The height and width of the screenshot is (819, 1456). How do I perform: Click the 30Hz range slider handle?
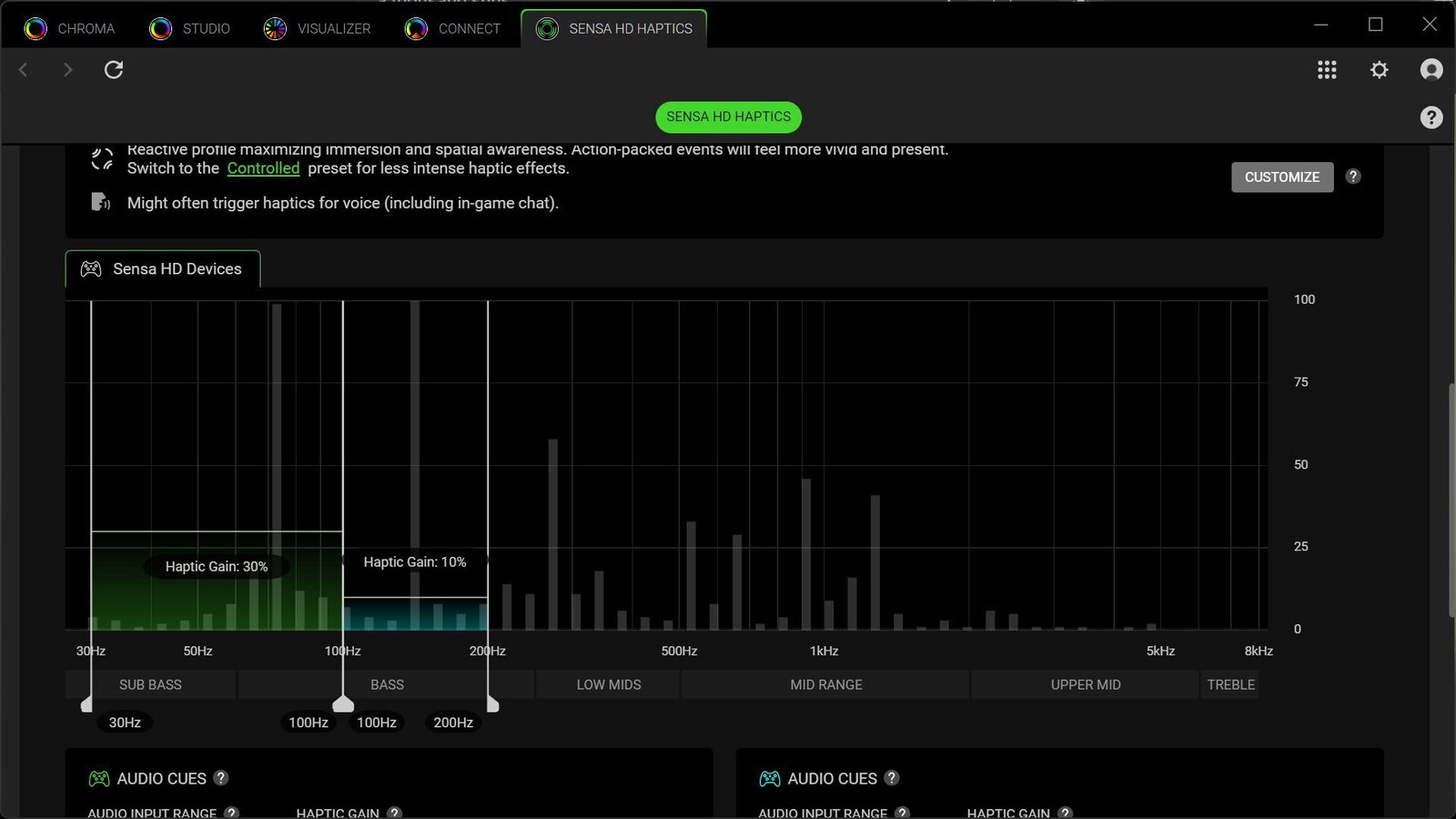[87, 704]
